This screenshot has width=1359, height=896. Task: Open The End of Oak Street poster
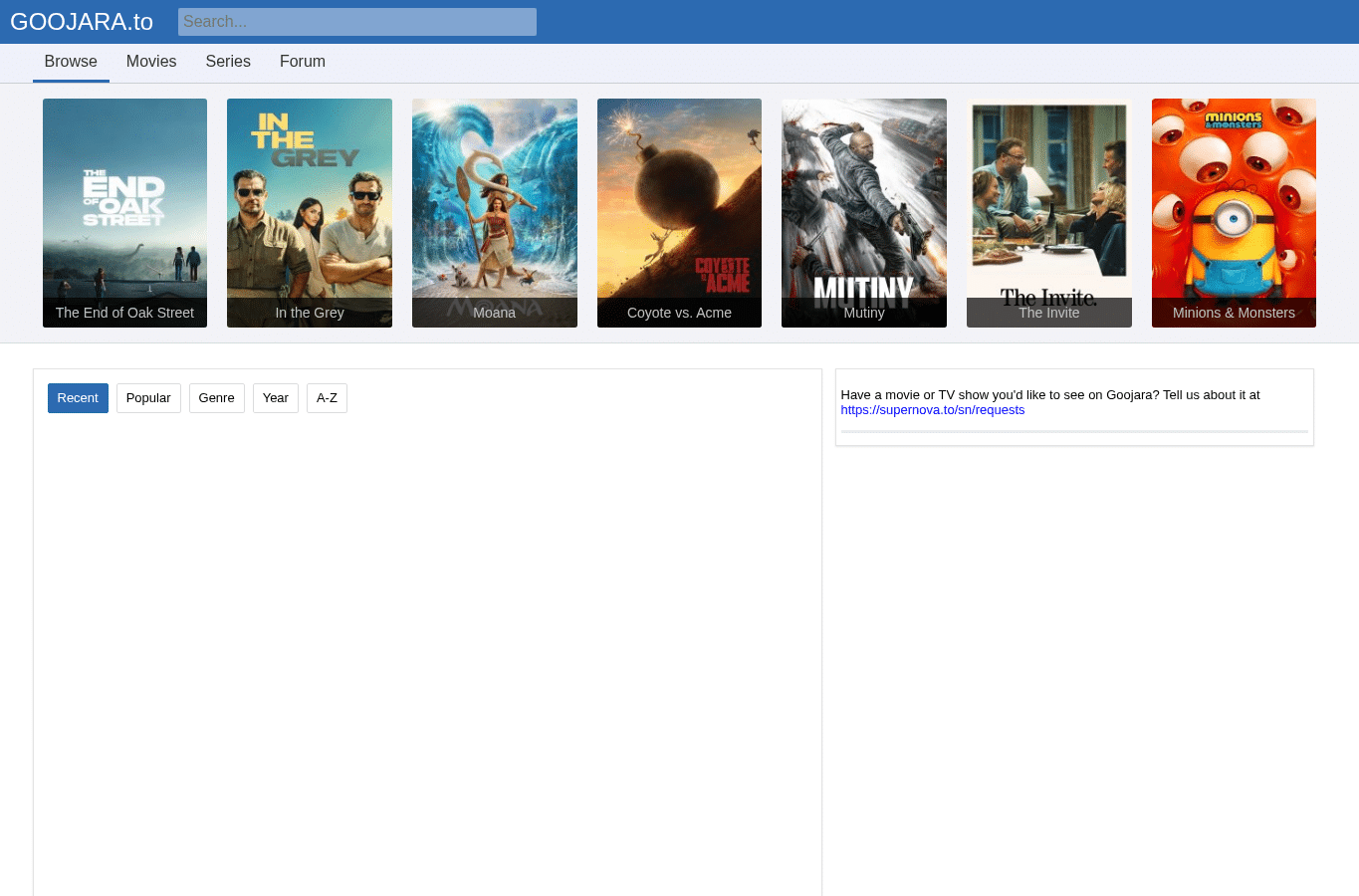point(124,213)
